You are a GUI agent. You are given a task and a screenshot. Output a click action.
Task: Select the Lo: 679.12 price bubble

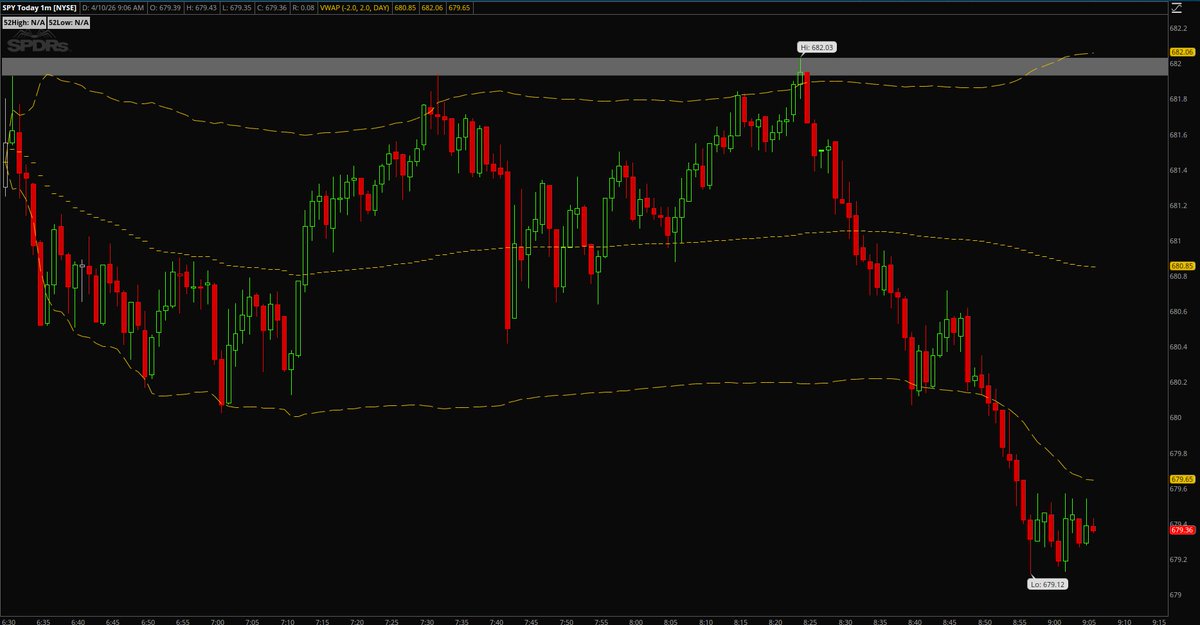tap(1048, 583)
